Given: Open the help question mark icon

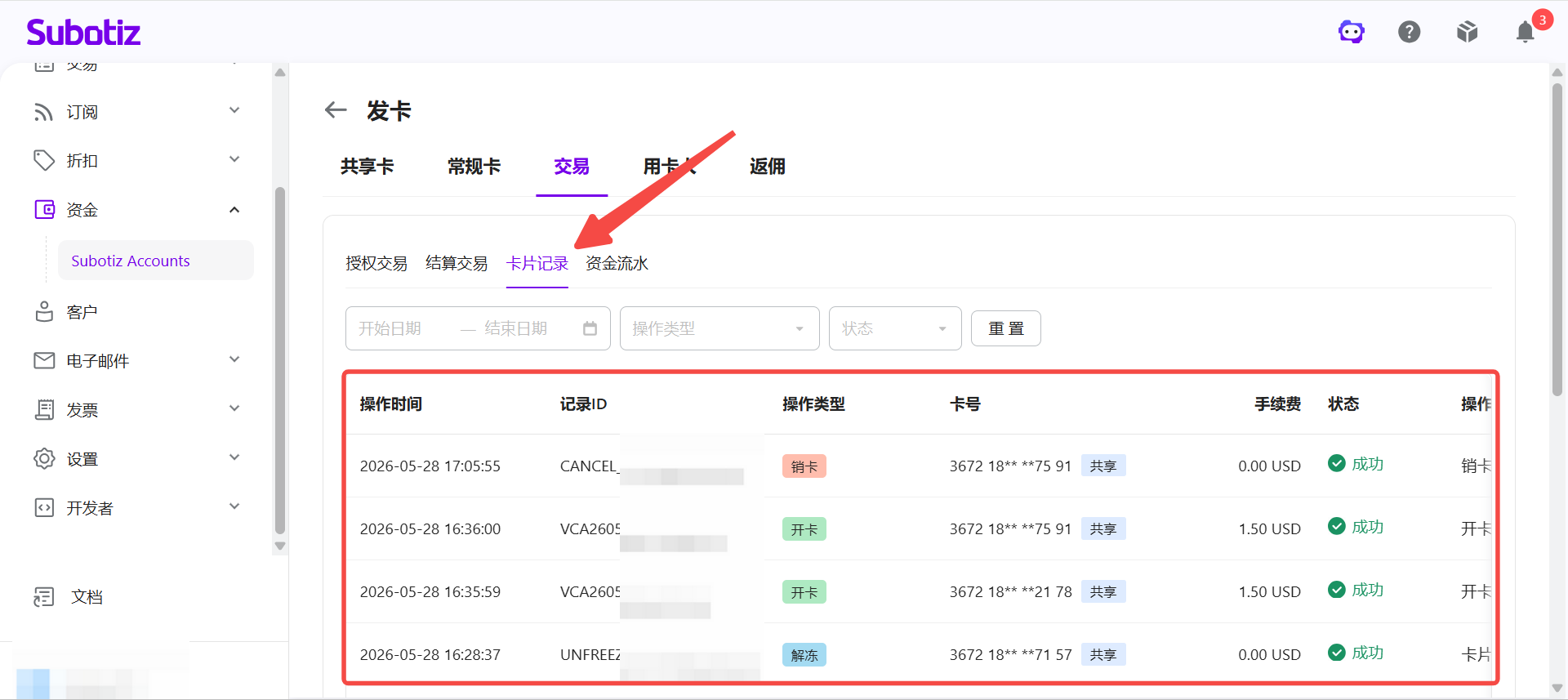Looking at the screenshot, I should 1410,32.
